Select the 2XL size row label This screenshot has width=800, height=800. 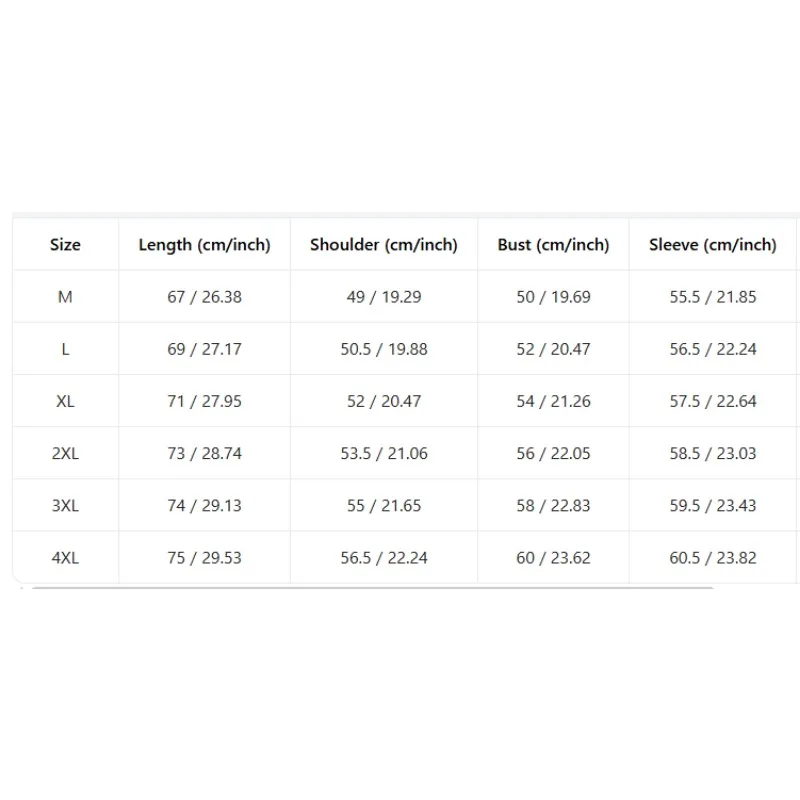[65, 454]
